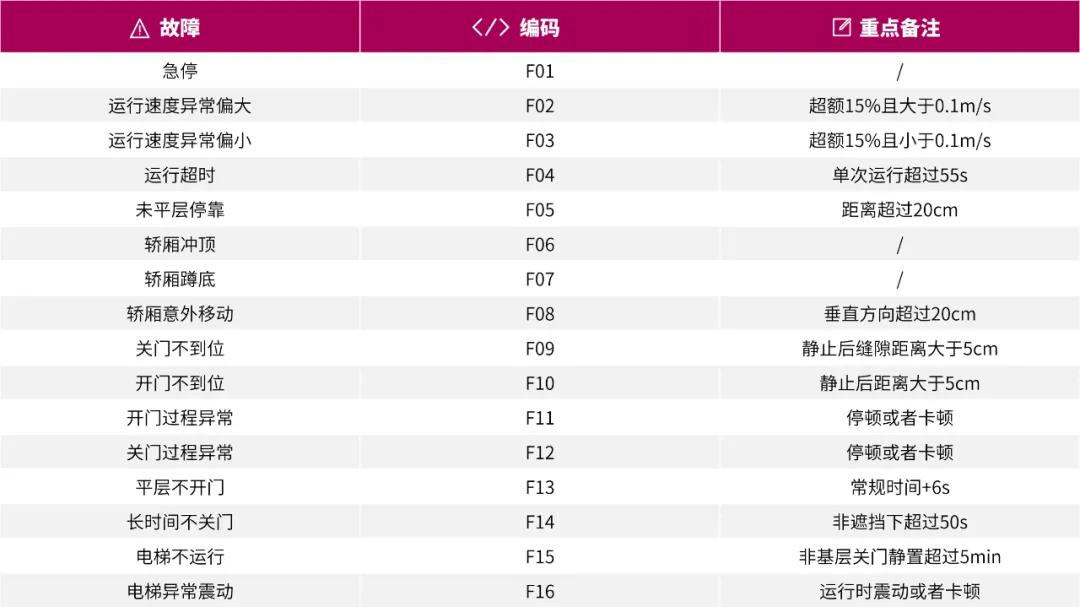Image resolution: width=1080 pixels, height=607 pixels.
Task: Select the 编码 column header text
Action: [x=539, y=28]
